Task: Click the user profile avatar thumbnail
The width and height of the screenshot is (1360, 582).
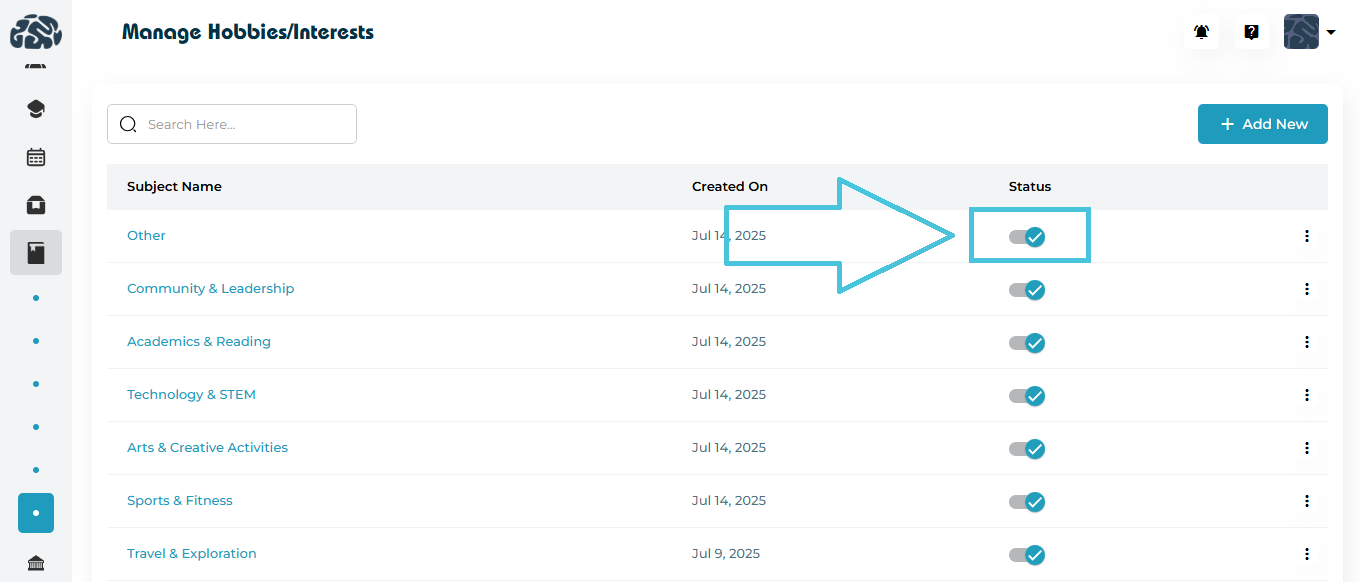Action: click(1300, 32)
